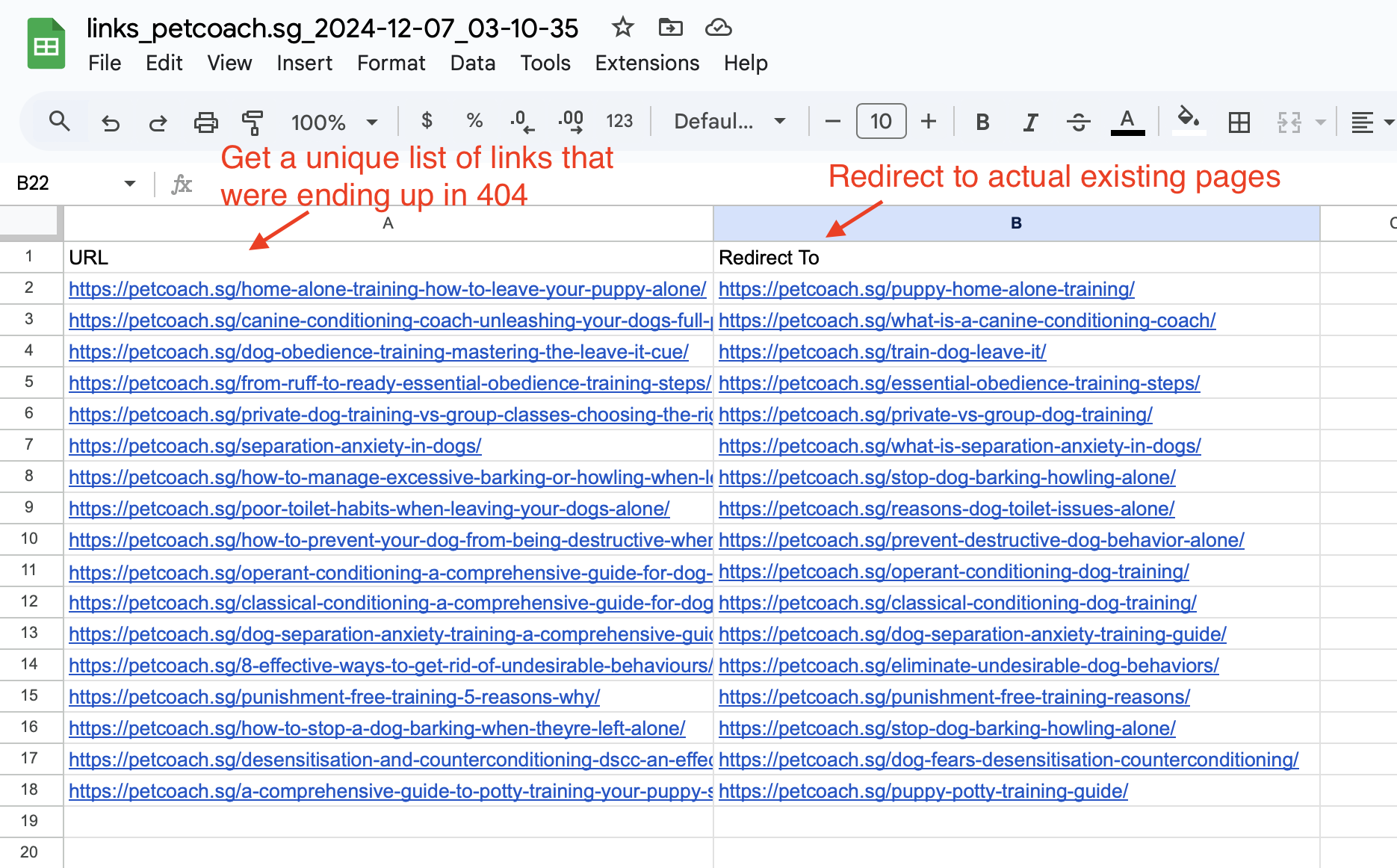1397x868 pixels.
Task: Open the home-alone-training-how-to-leave-your-puppy-alone link
Action: coord(387,289)
